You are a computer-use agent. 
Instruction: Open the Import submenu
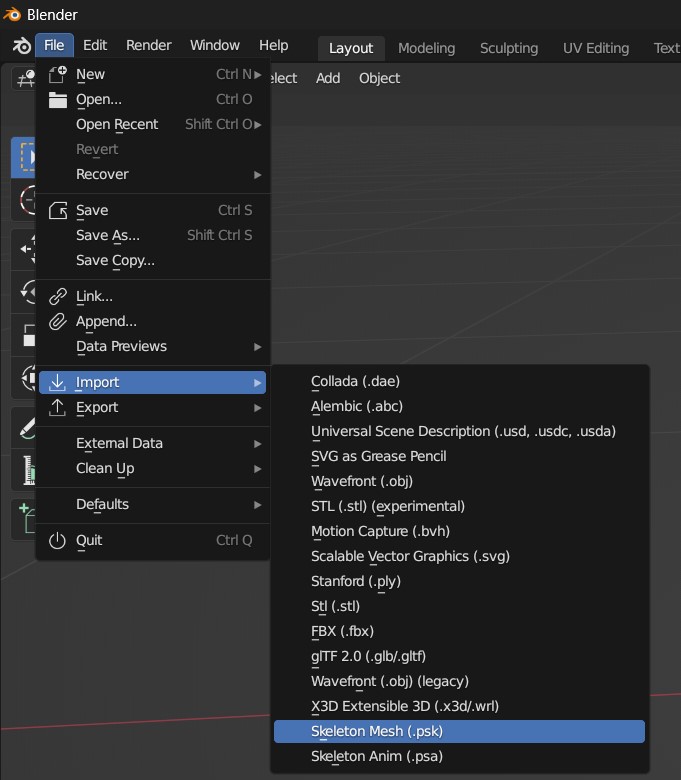(152, 382)
